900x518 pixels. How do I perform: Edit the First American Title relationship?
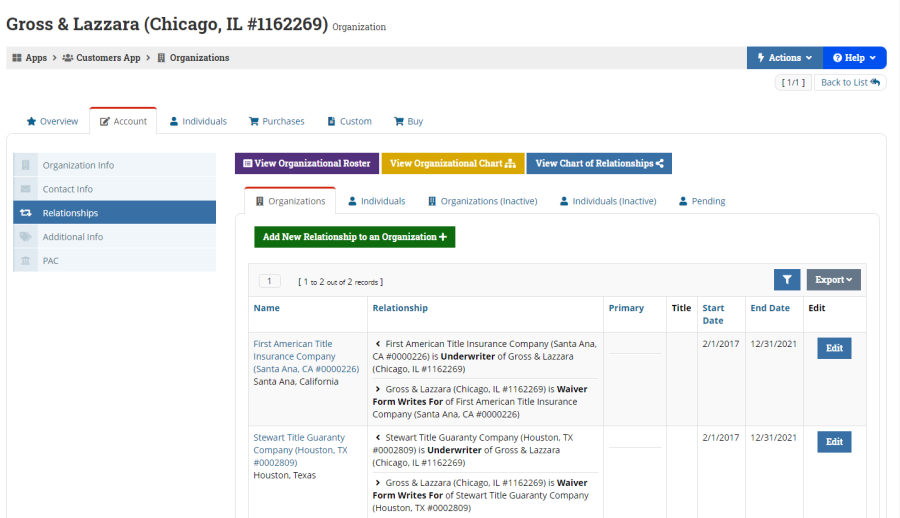point(834,348)
